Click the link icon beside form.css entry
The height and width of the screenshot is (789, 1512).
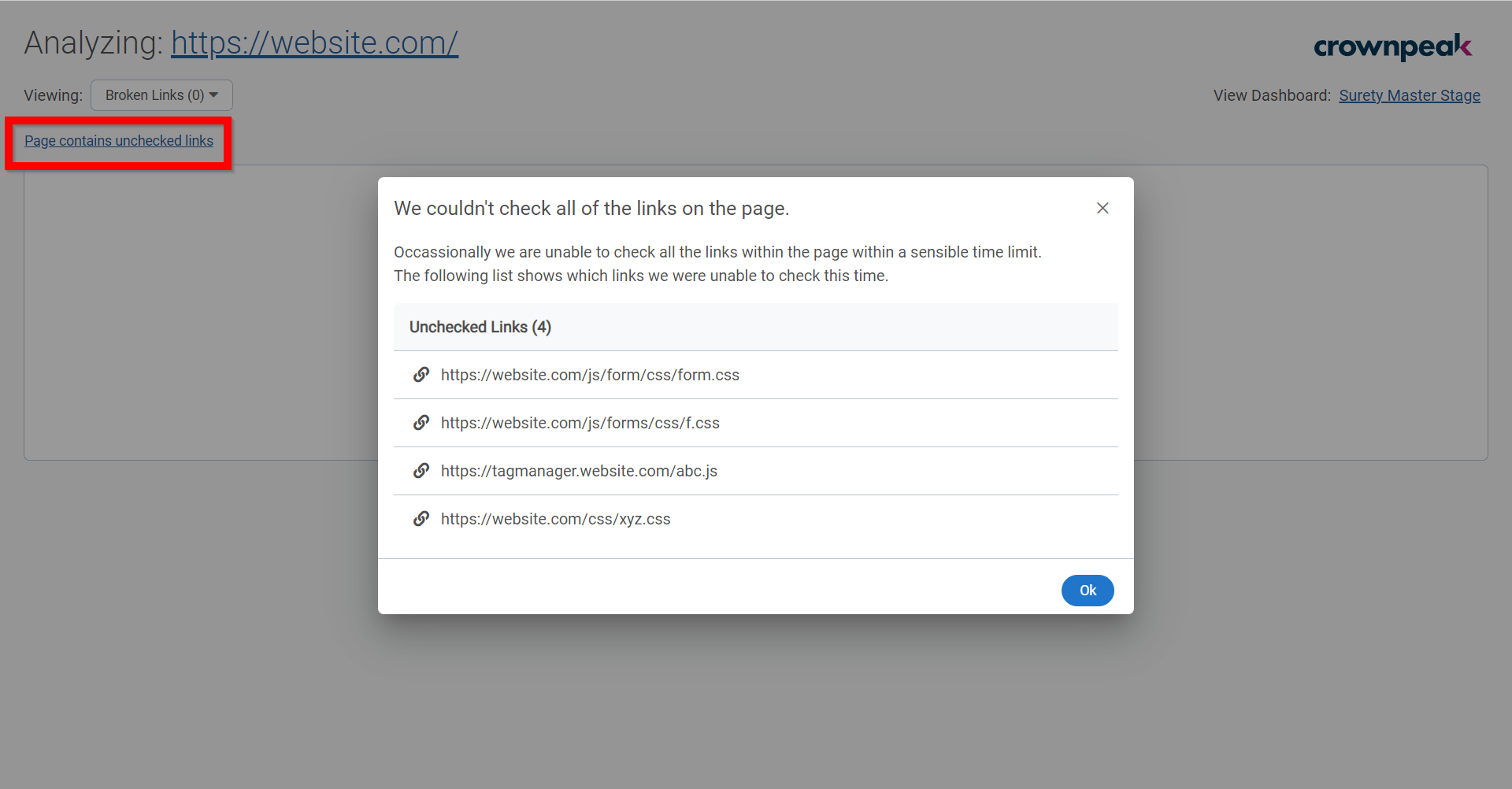pyautogui.click(x=422, y=374)
